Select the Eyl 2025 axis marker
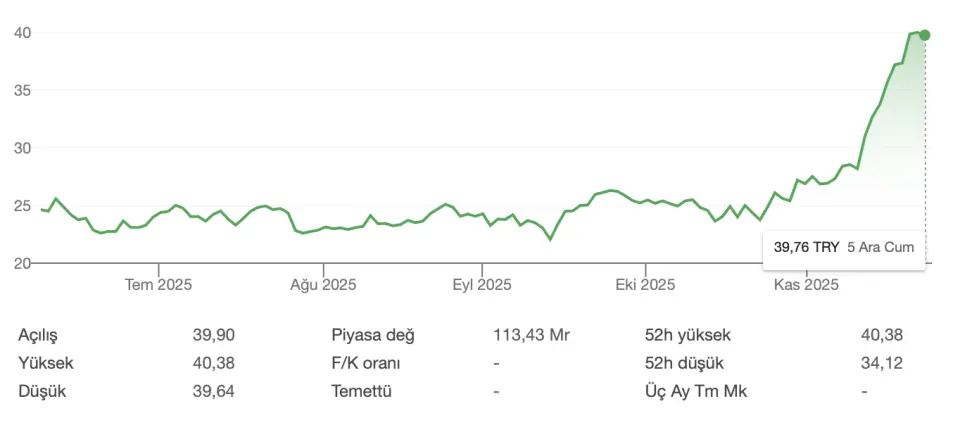The image size is (960, 425). point(482,285)
